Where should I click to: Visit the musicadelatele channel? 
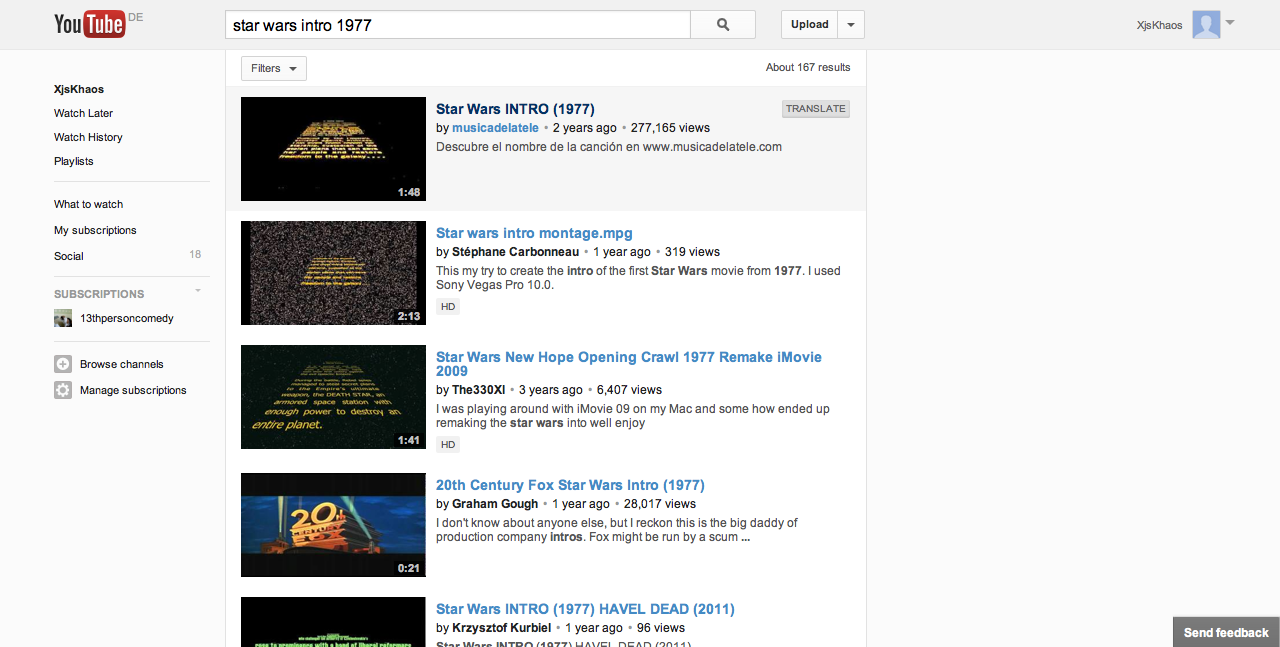pyautogui.click(x=495, y=128)
